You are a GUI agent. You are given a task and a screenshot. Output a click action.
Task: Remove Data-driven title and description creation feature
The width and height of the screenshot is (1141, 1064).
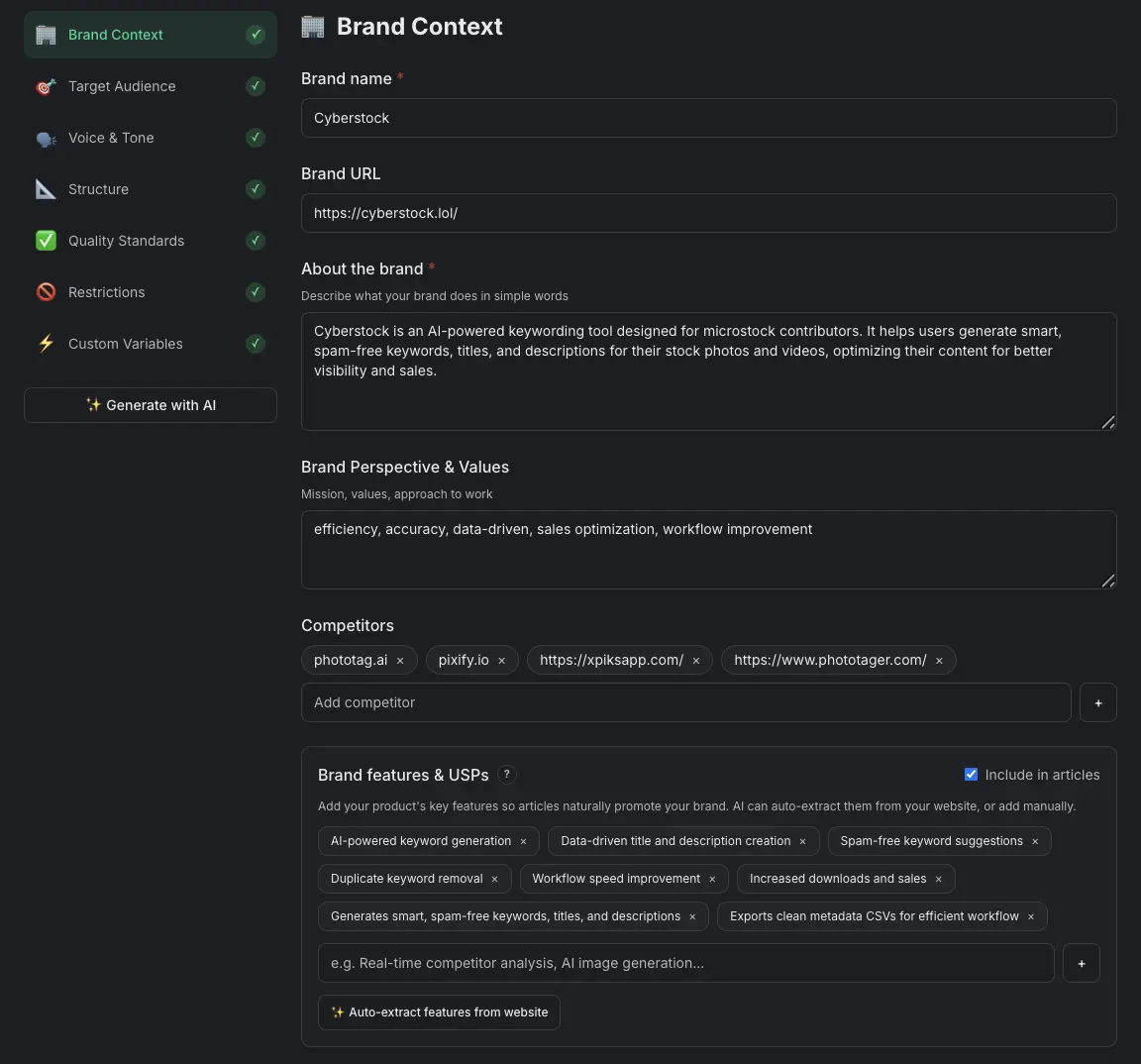(x=802, y=841)
